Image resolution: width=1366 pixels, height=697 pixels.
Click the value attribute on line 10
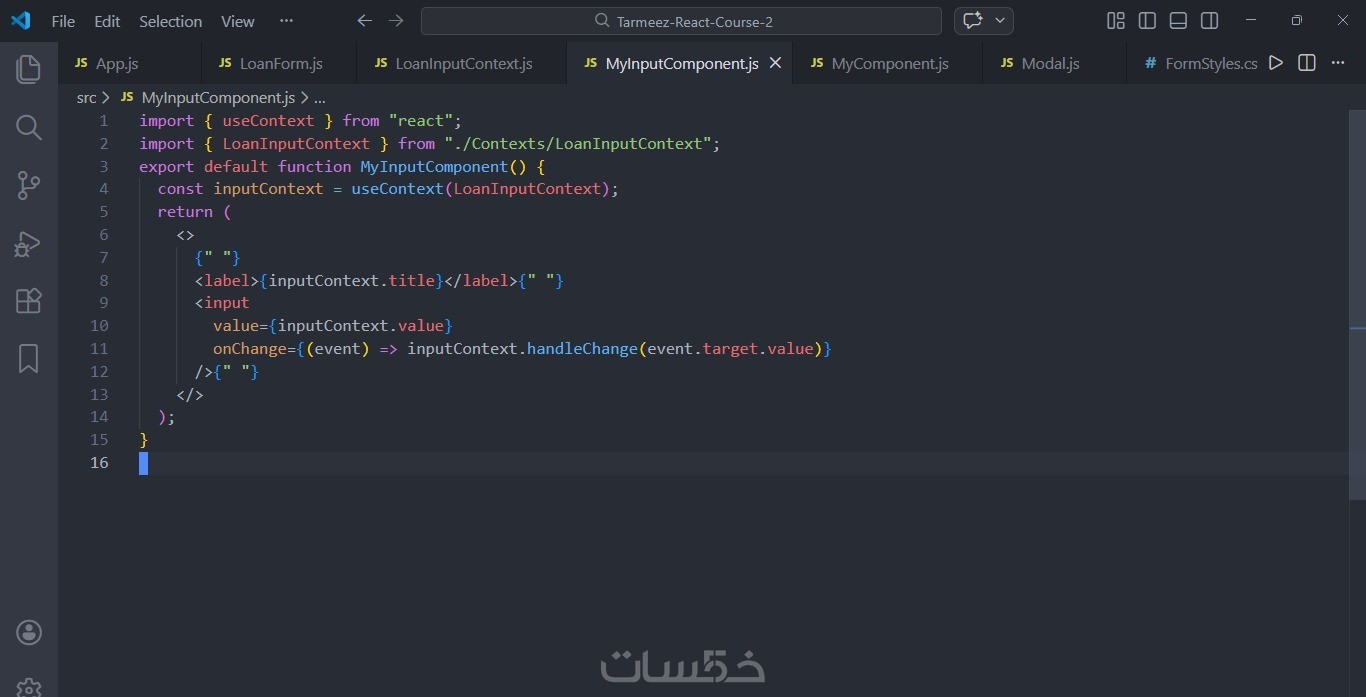236,326
